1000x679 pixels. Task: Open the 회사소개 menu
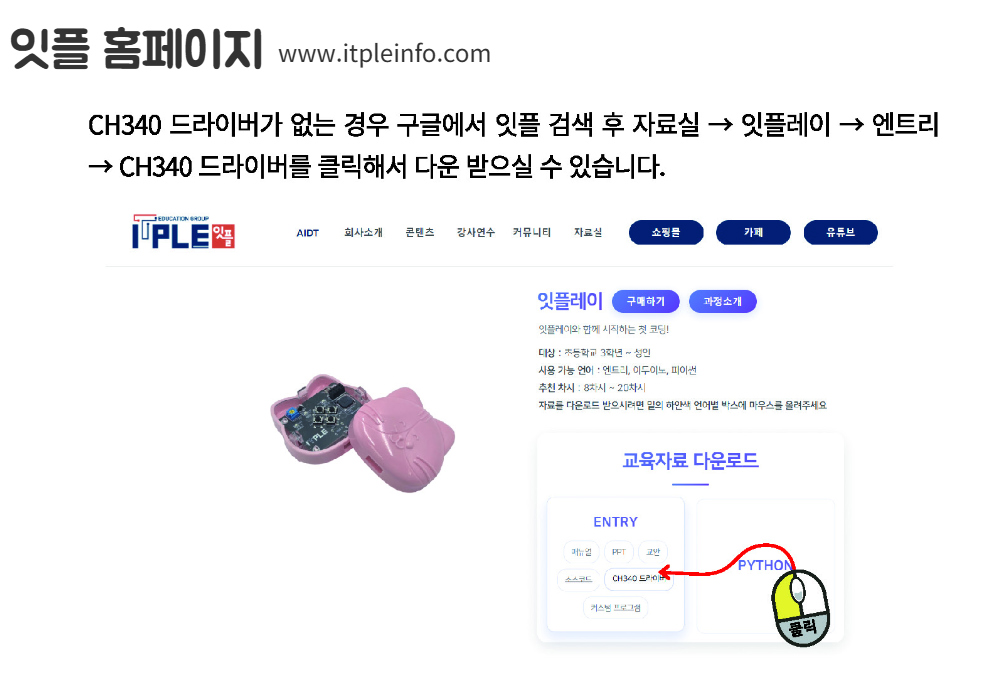(363, 232)
